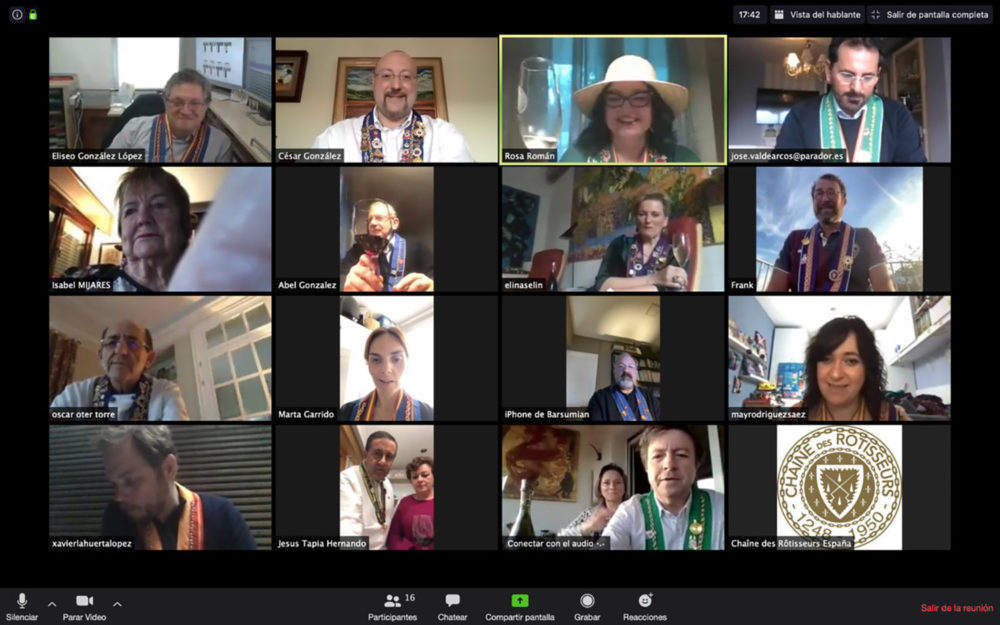Click the green encryption lock icon
Screen dimensions: 1000x625
(33, 15)
